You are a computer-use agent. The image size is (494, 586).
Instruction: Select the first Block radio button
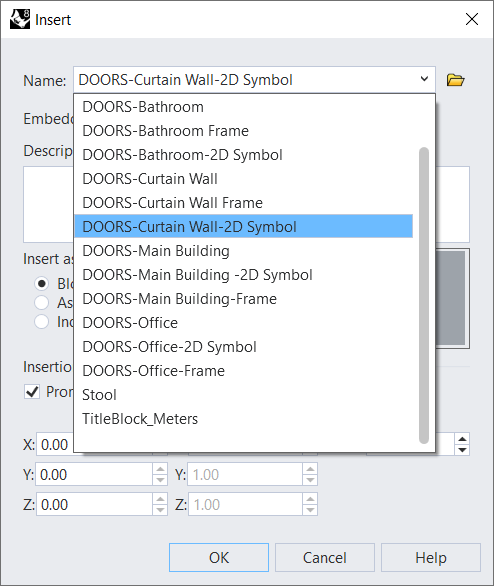coord(41,284)
